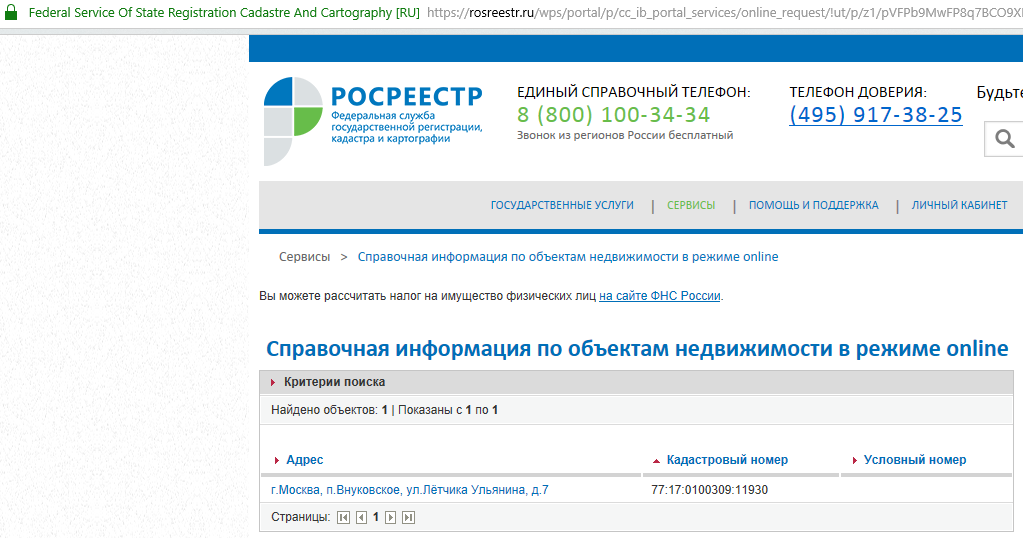
Task: Select cadastral number 77:17:0100309:11930
Action: pos(709,490)
